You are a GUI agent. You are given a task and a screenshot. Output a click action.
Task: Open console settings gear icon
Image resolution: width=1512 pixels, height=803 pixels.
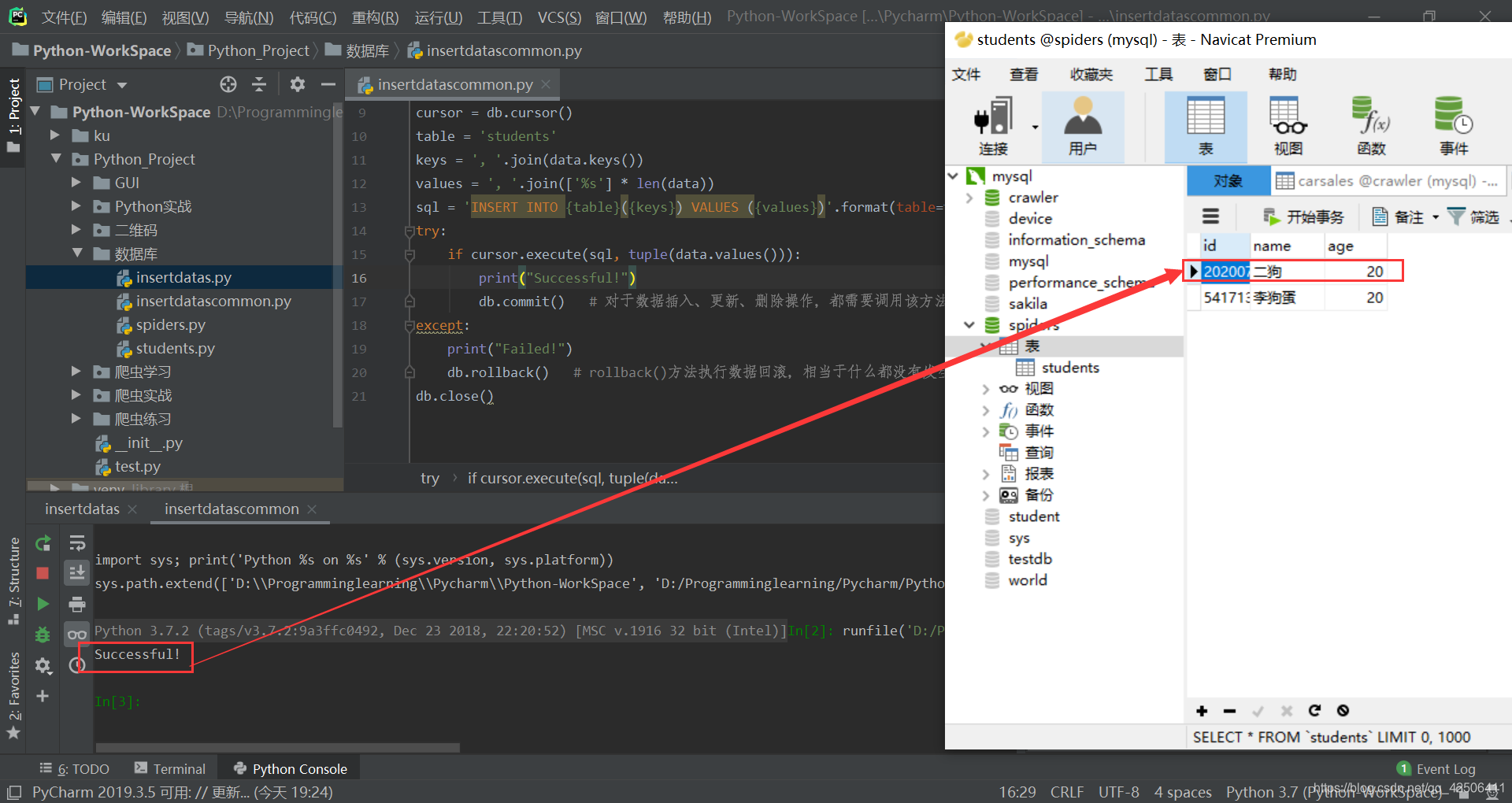(x=43, y=666)
